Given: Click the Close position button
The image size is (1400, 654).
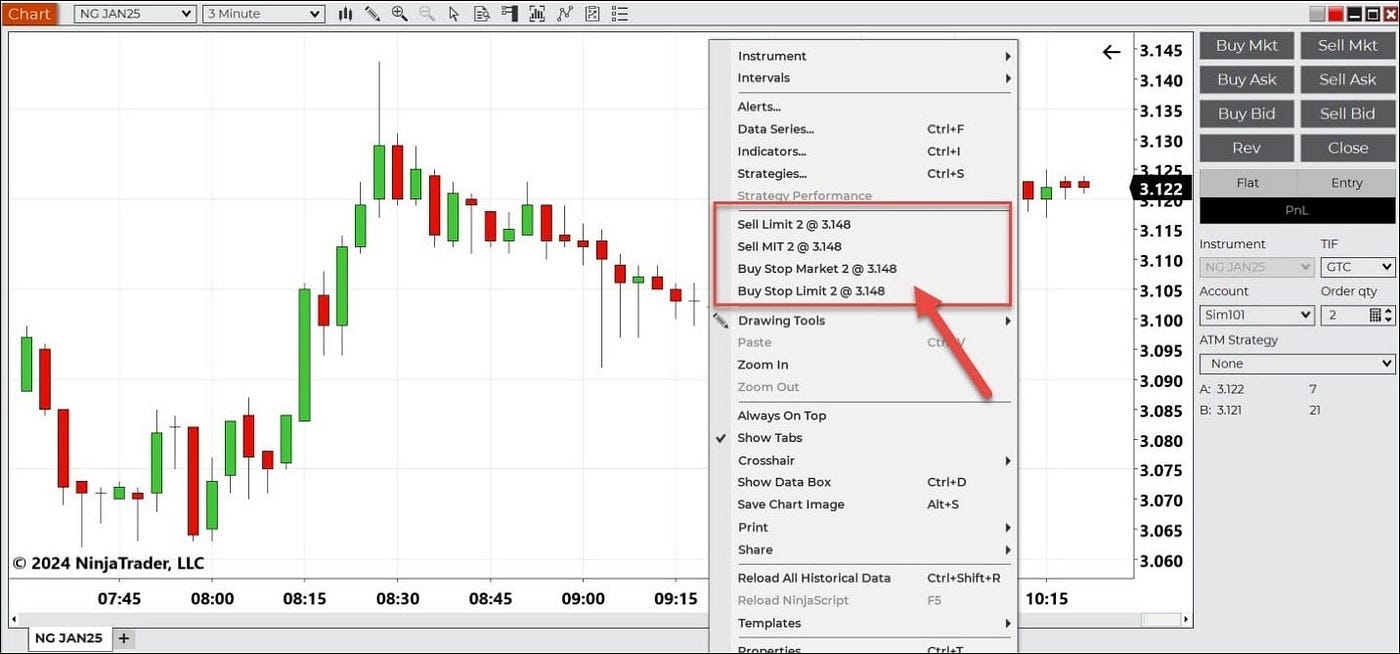Looking at the screenshot, I should (1347, 148).
